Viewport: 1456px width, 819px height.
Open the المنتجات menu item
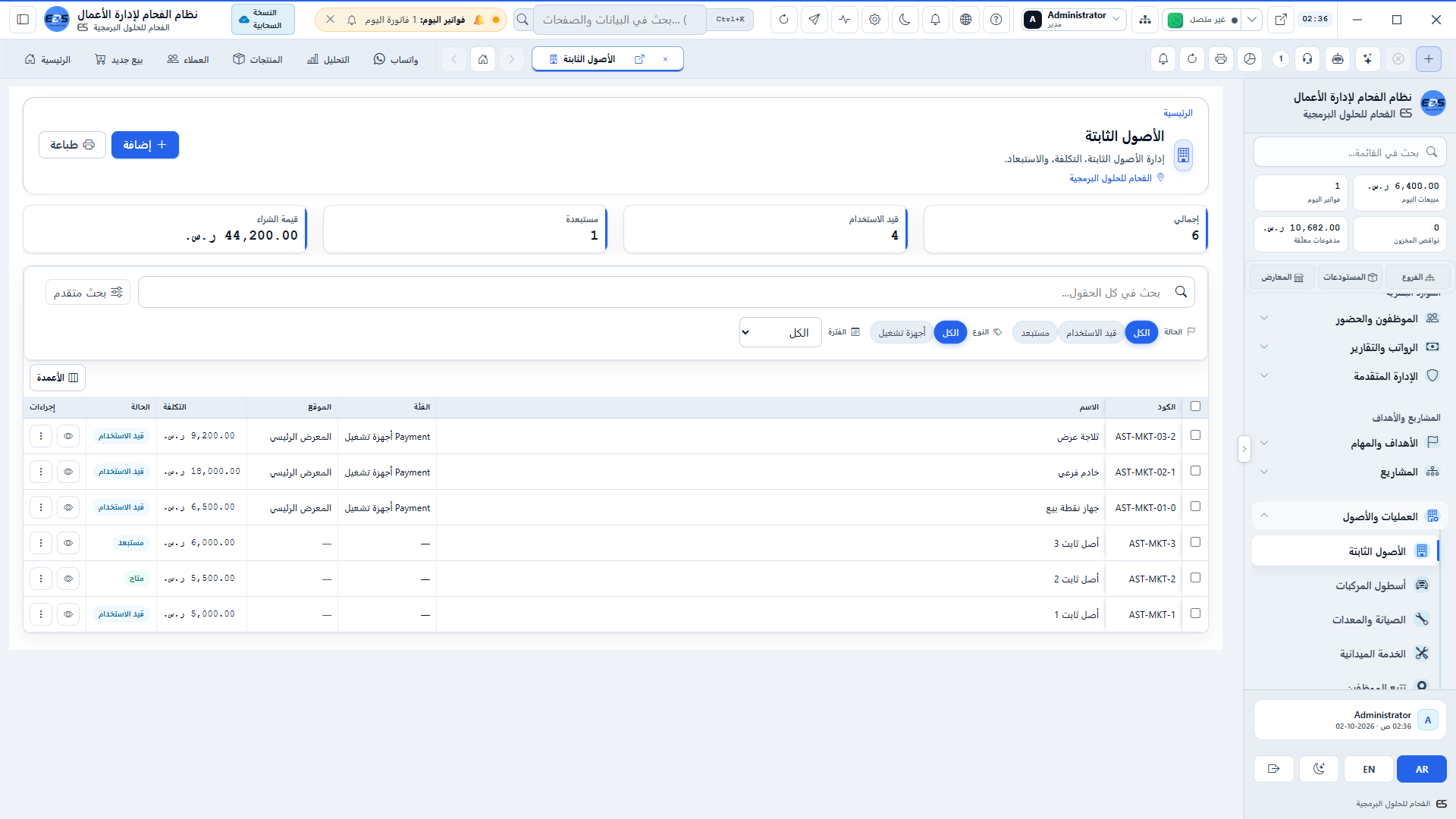tap(258, 59)
